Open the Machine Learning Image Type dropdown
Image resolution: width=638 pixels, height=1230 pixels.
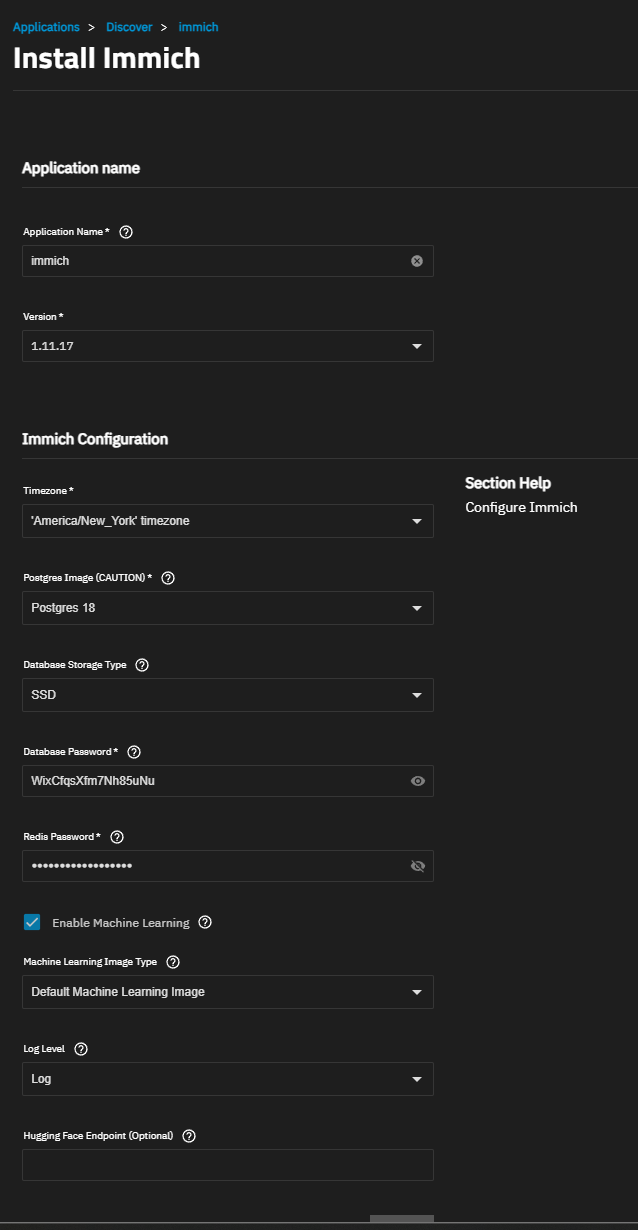[x=417, y=992]
